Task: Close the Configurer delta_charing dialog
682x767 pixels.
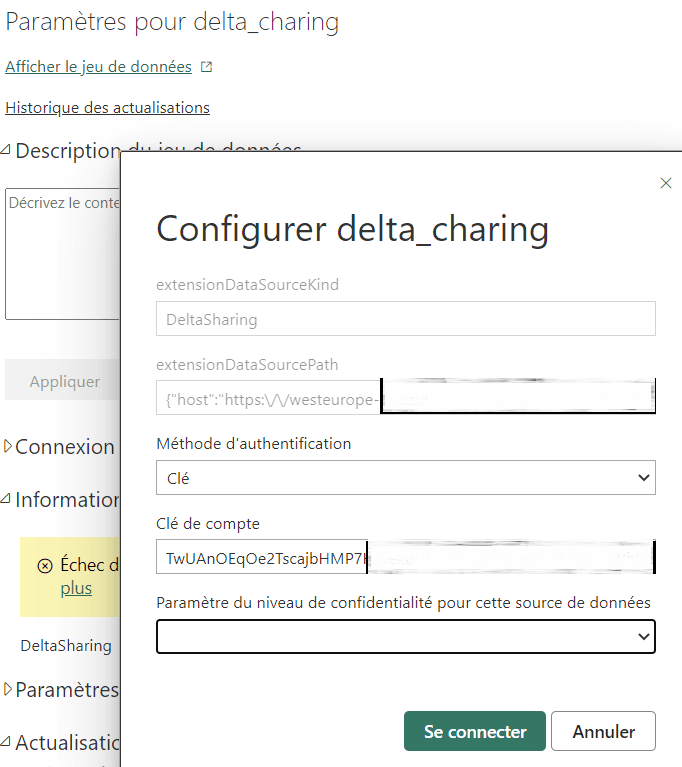Action: click(666, 183)
